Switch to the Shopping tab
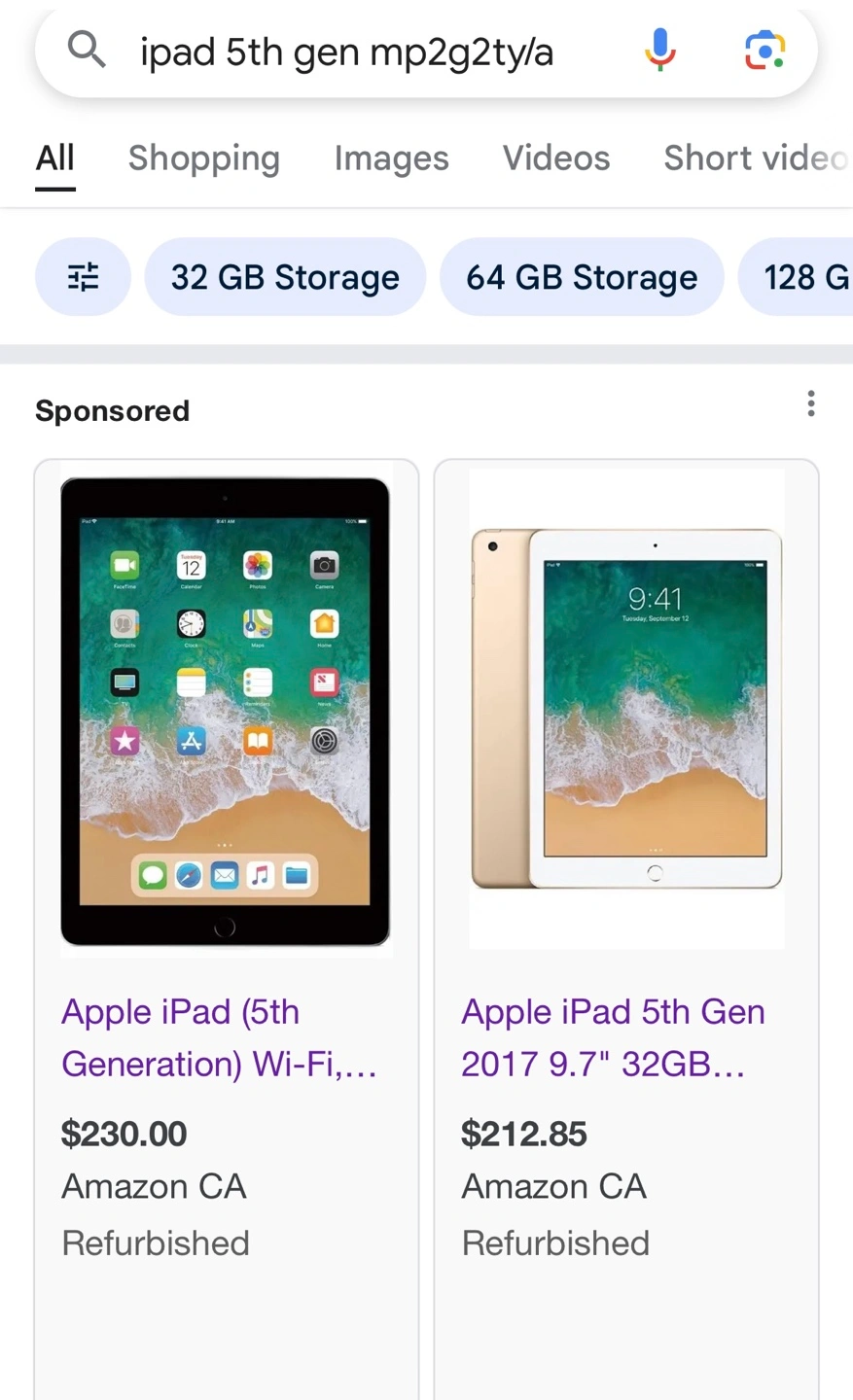Screen dimensions: 853x1400 (x=204, y=157)
